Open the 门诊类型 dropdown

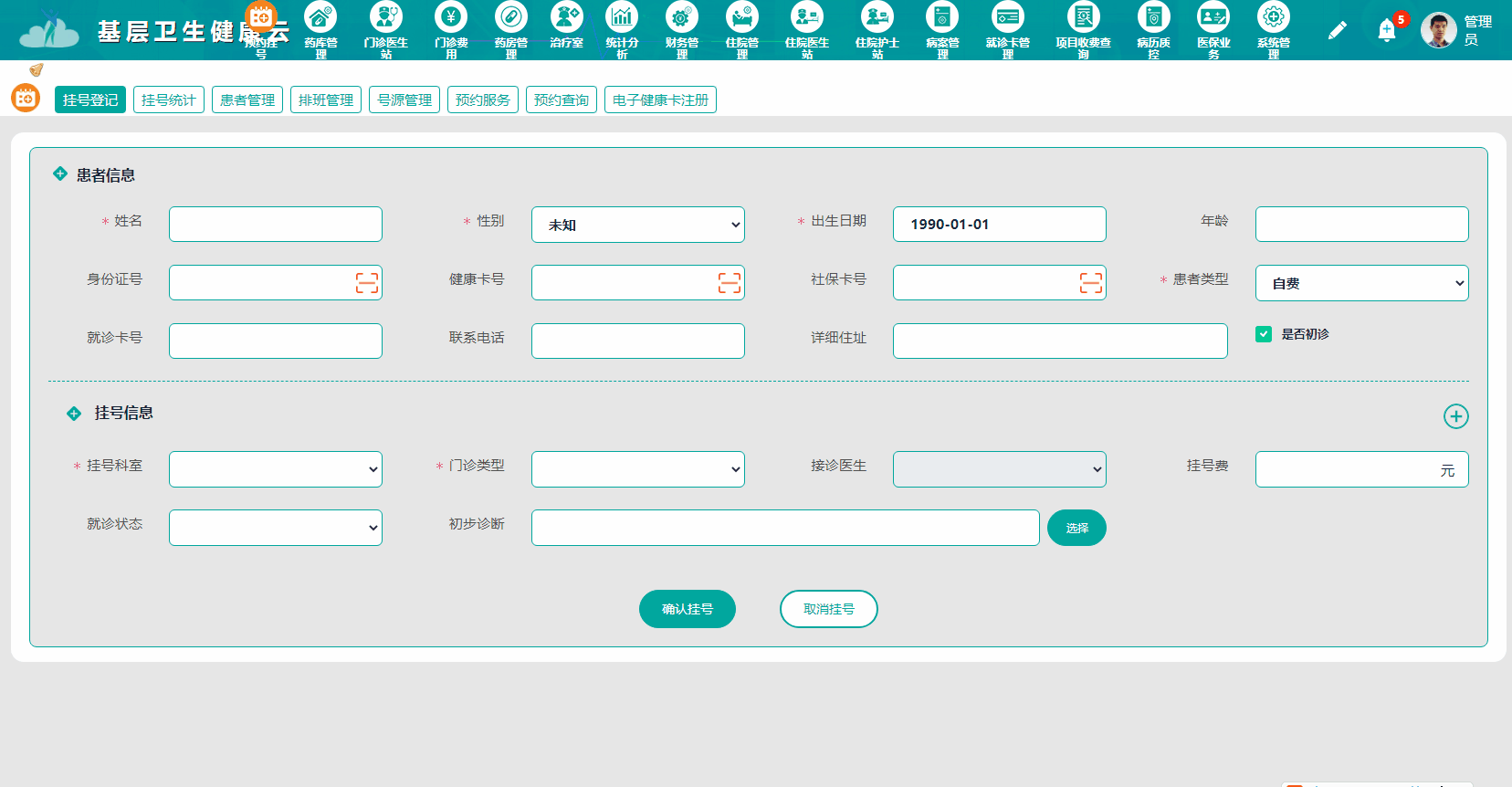coord(638,469)
